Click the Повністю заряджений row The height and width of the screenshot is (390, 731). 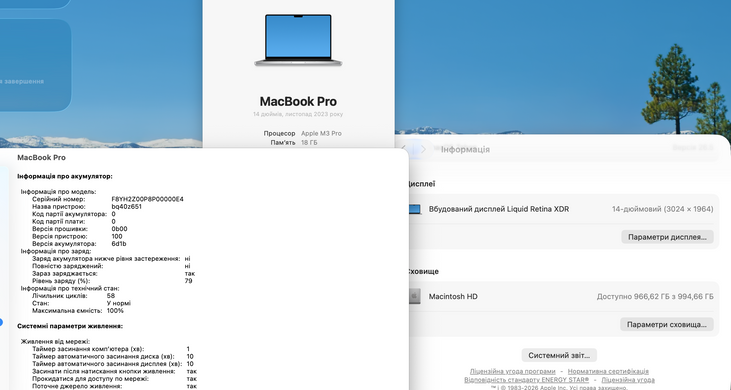pos(111,266)
